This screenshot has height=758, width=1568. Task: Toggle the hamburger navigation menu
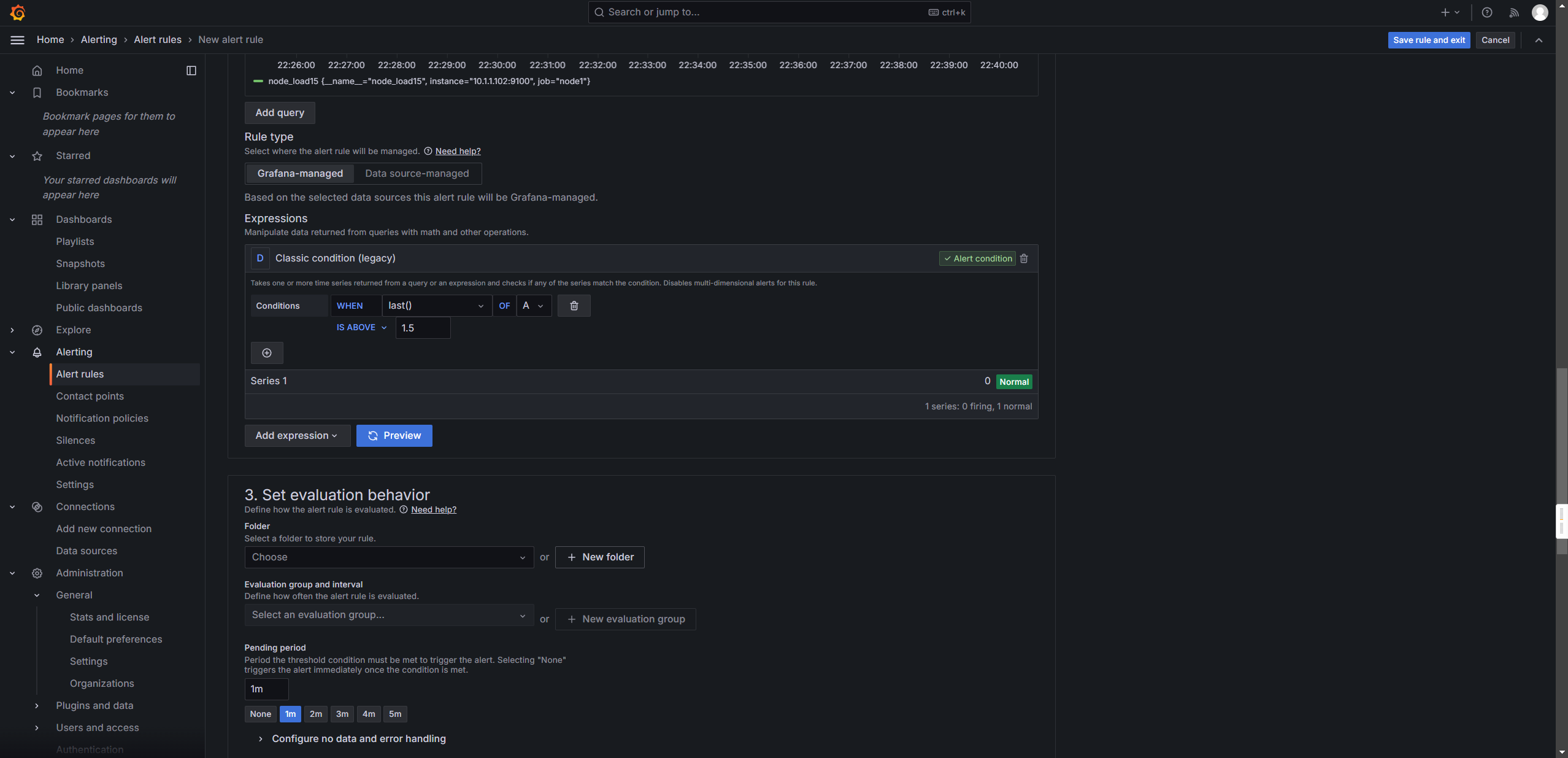18,40
